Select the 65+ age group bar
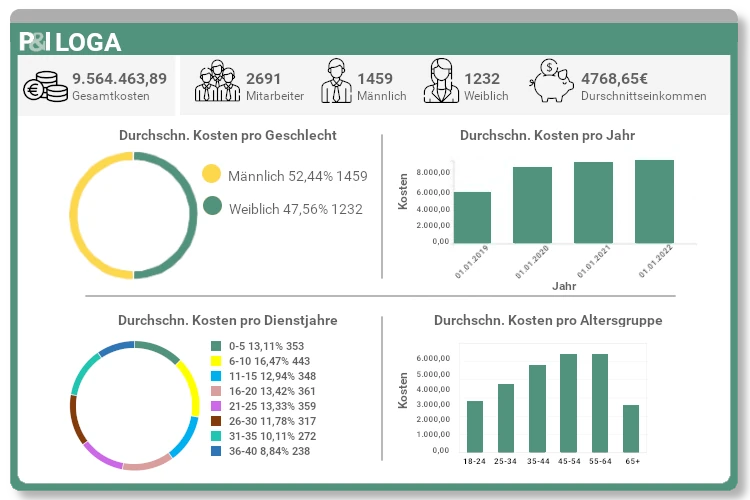This screenshot has height=500, width=750. [x=630, y=428]
